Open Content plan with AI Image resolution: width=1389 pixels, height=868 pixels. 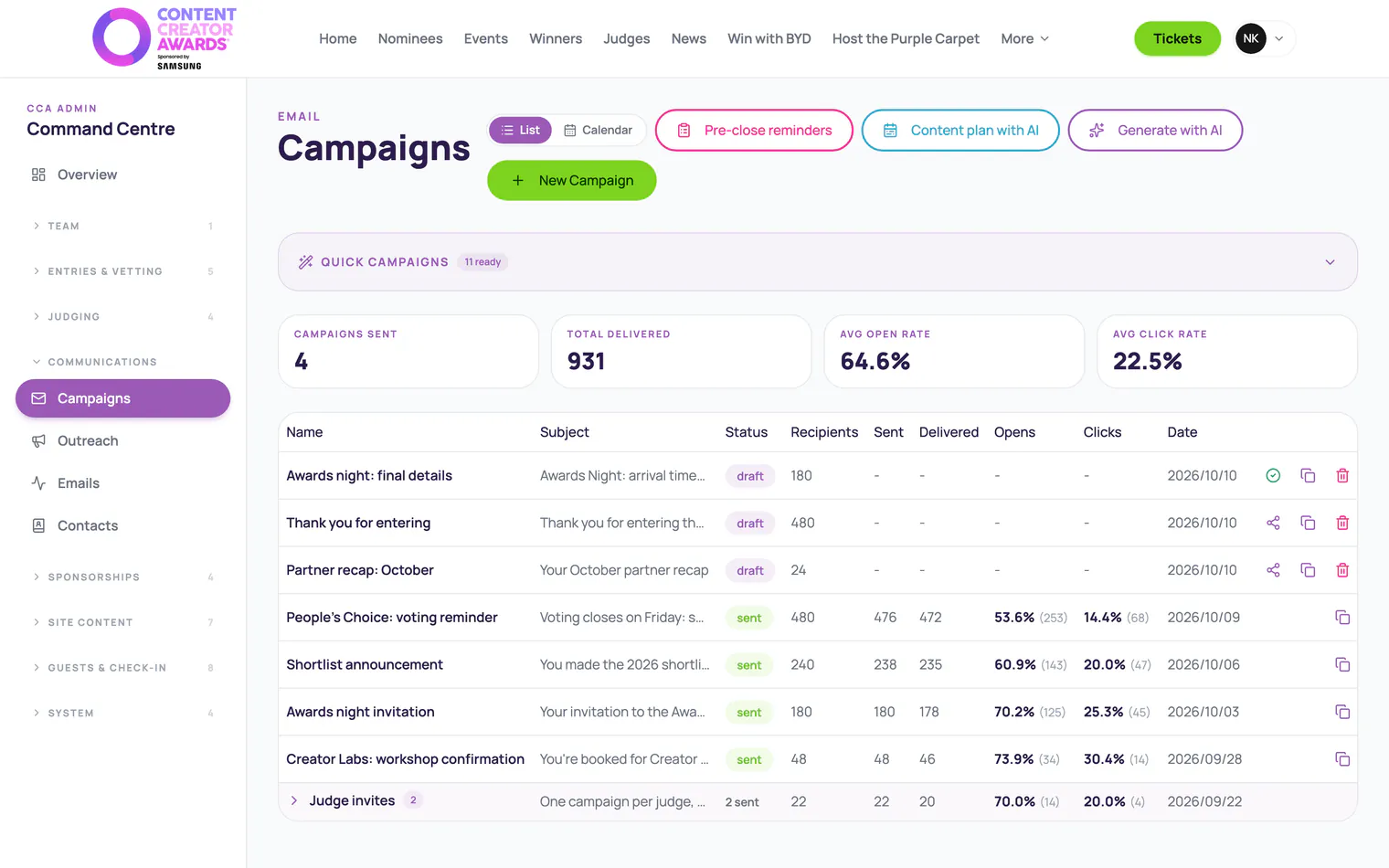[x=960, y=130]
